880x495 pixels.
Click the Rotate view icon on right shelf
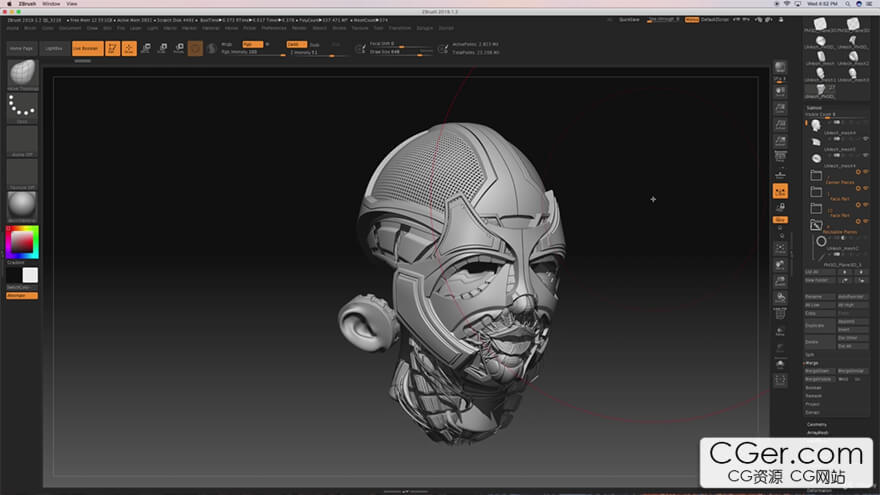pos(780,297)
